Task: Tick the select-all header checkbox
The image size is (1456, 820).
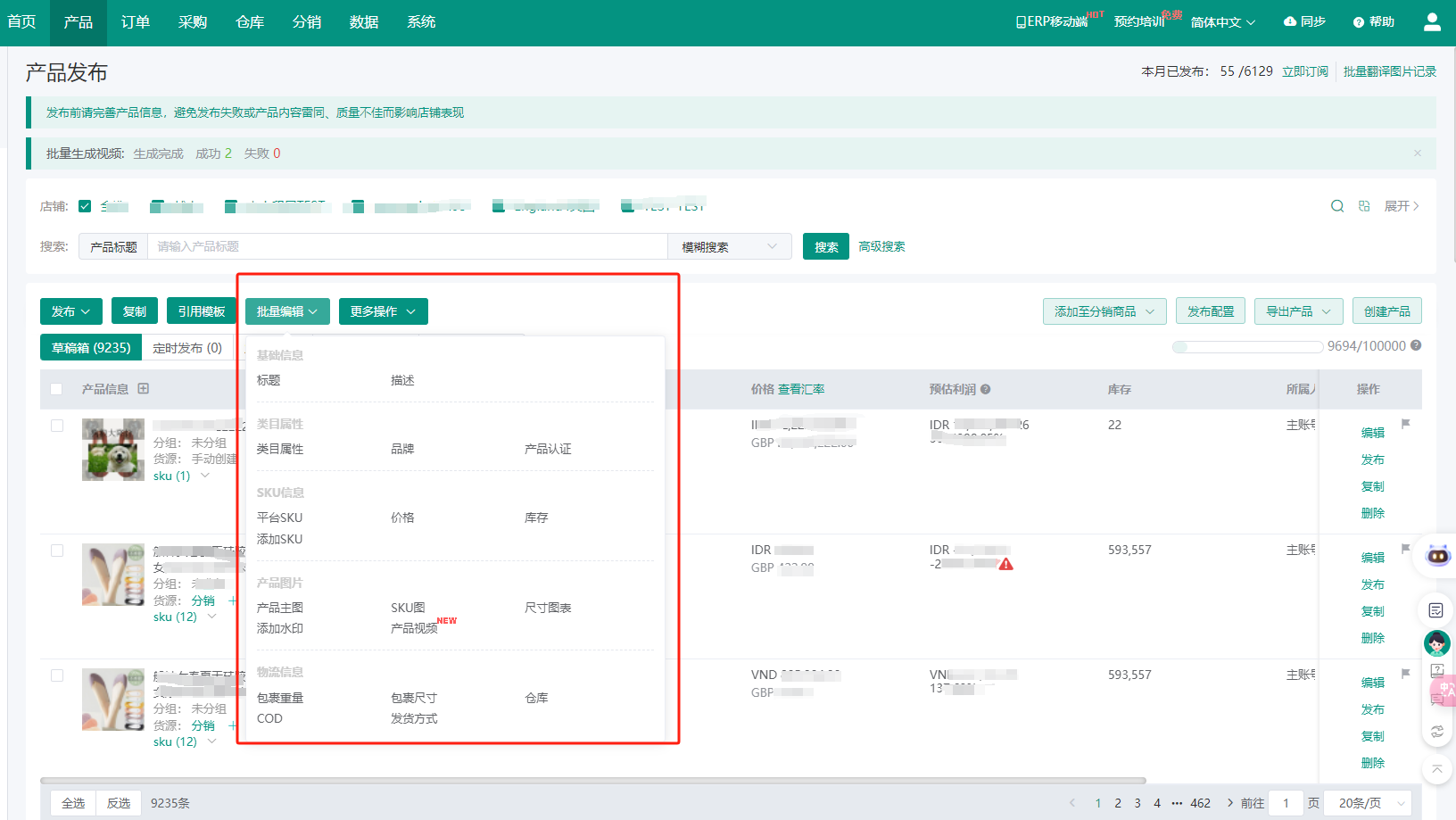Action: click(56, 389)
